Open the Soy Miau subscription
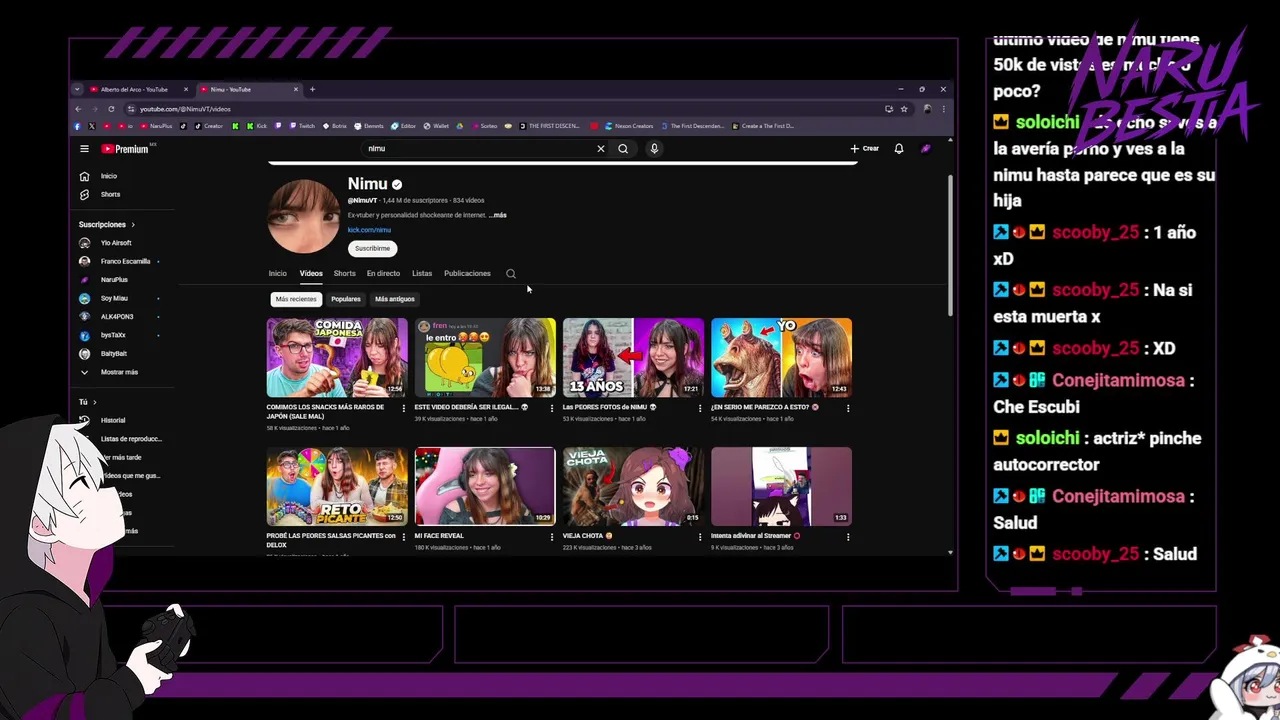1280x720 pixels. (x=114, y=298)
